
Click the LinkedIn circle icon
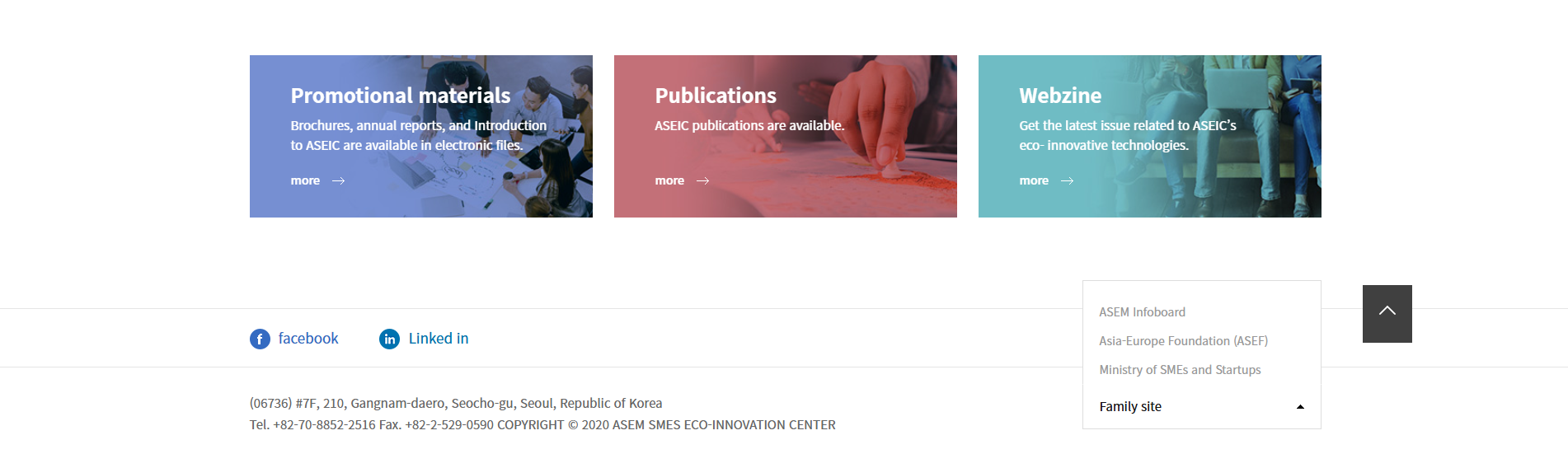[x=389, y=339]
